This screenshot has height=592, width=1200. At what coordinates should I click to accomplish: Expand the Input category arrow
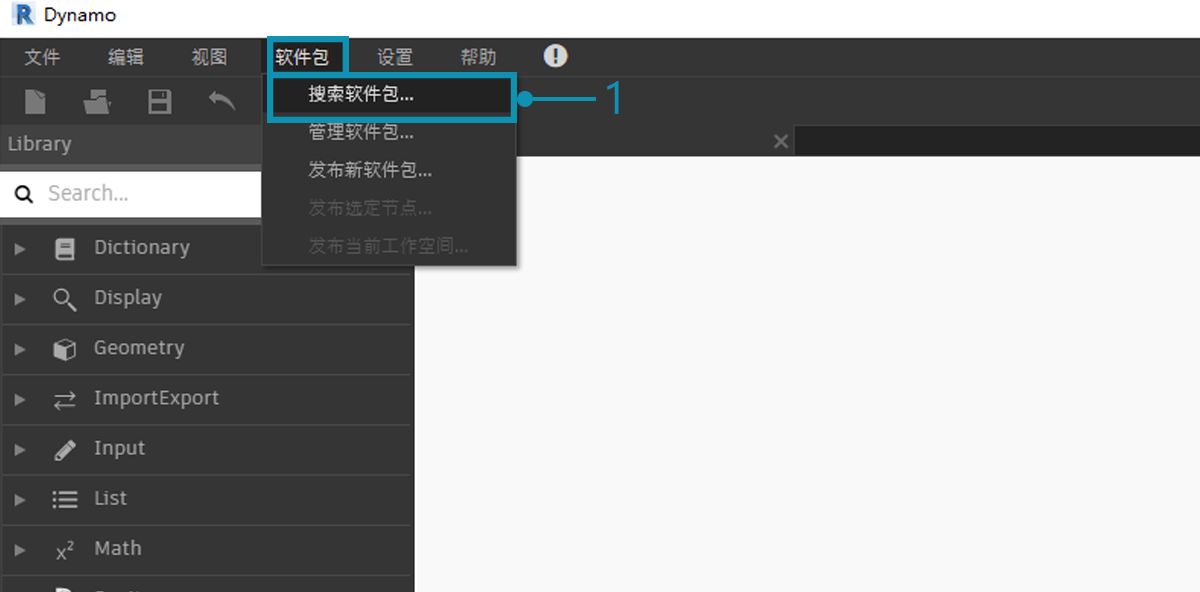(x=19, y=449)
